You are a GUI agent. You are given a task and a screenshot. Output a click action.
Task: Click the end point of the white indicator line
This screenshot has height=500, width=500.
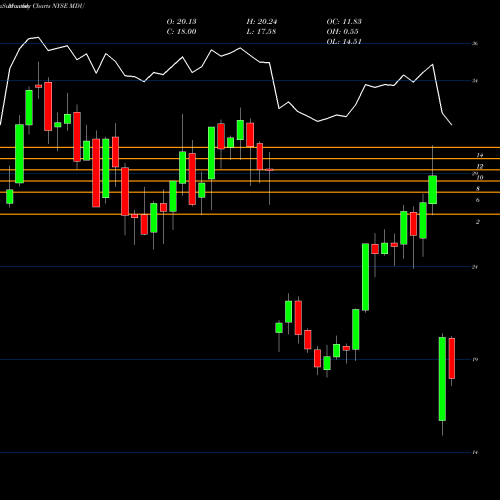click(452, 125)
